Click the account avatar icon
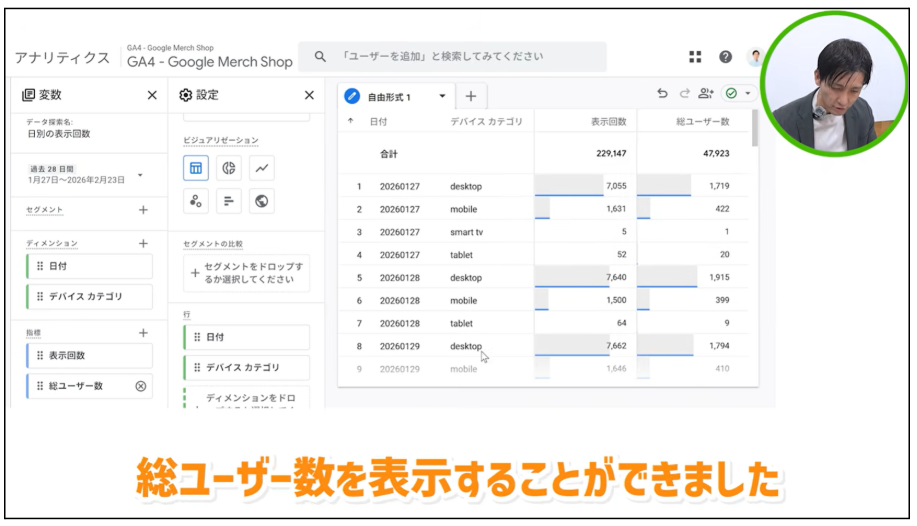The width and height of the screenshot is (917, 526). 755,57
